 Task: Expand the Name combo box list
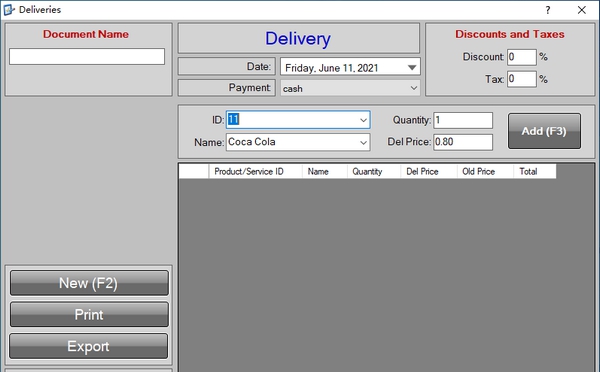point(363,142)
